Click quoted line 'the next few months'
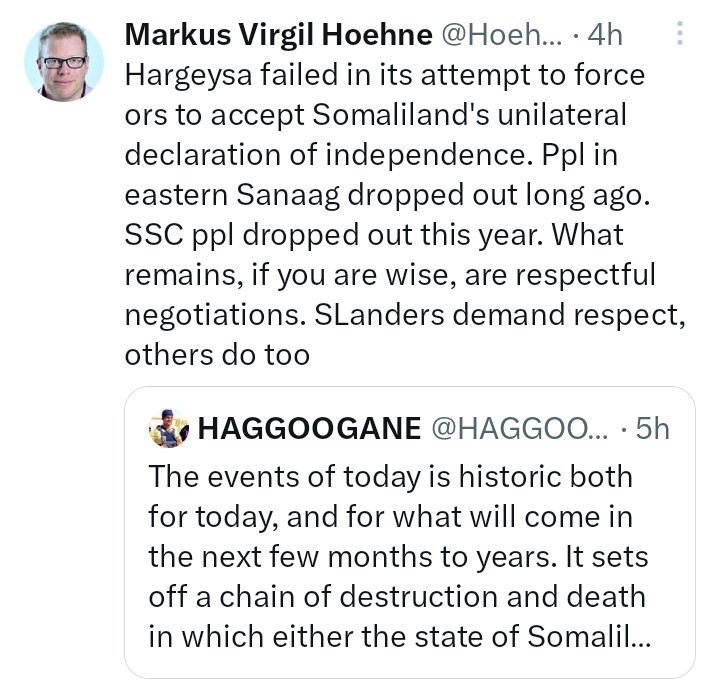Viewport: 720px width, 696px height. 398,556
